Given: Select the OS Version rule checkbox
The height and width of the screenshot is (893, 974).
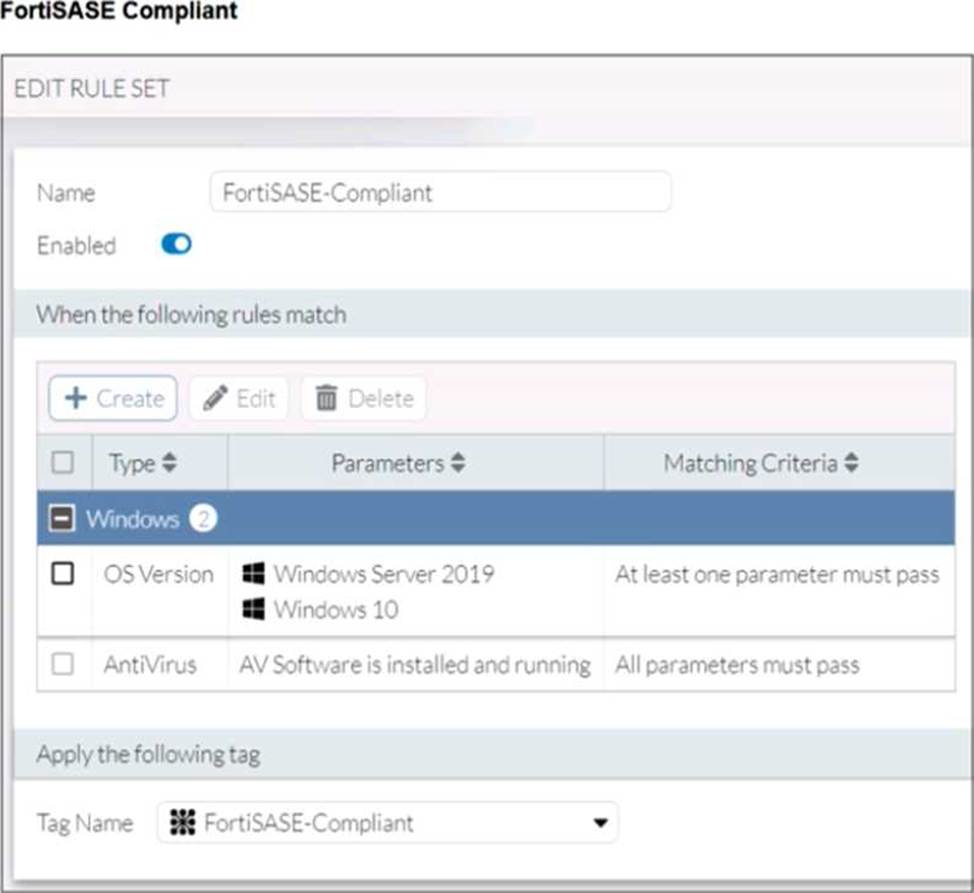Looking at the screenshot, I should pyautogui.click(x=62, y=574).
